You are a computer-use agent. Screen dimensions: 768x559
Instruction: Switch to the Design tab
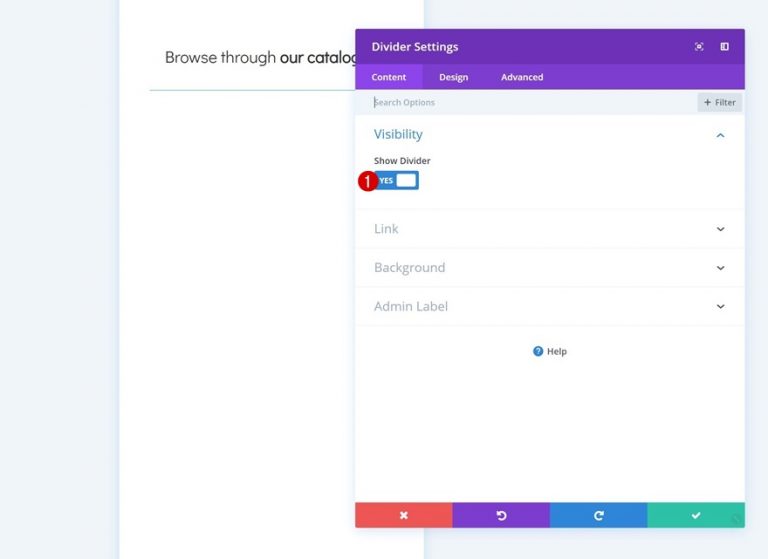point(453,77)
